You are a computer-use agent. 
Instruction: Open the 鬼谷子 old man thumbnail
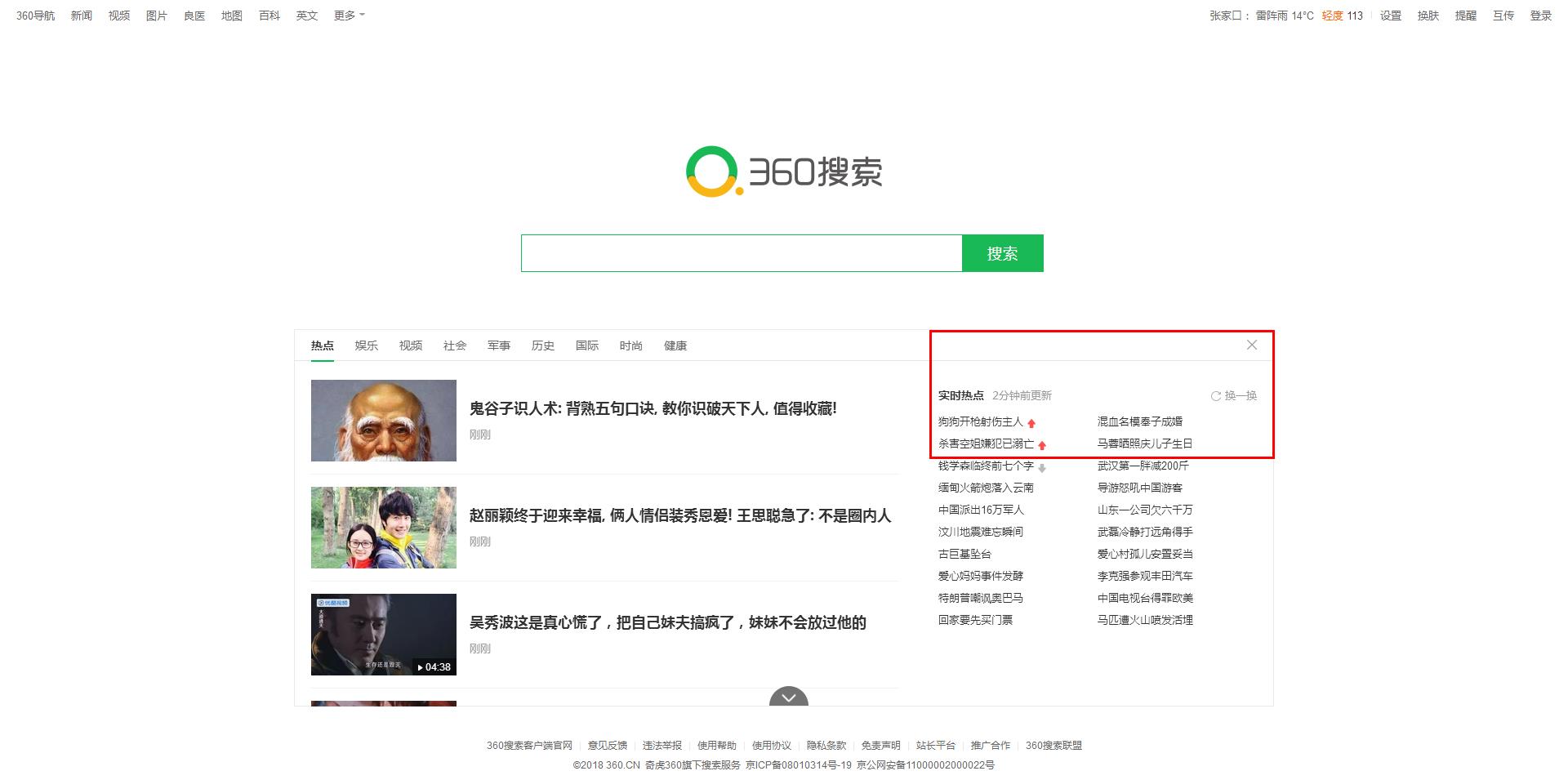384,421
